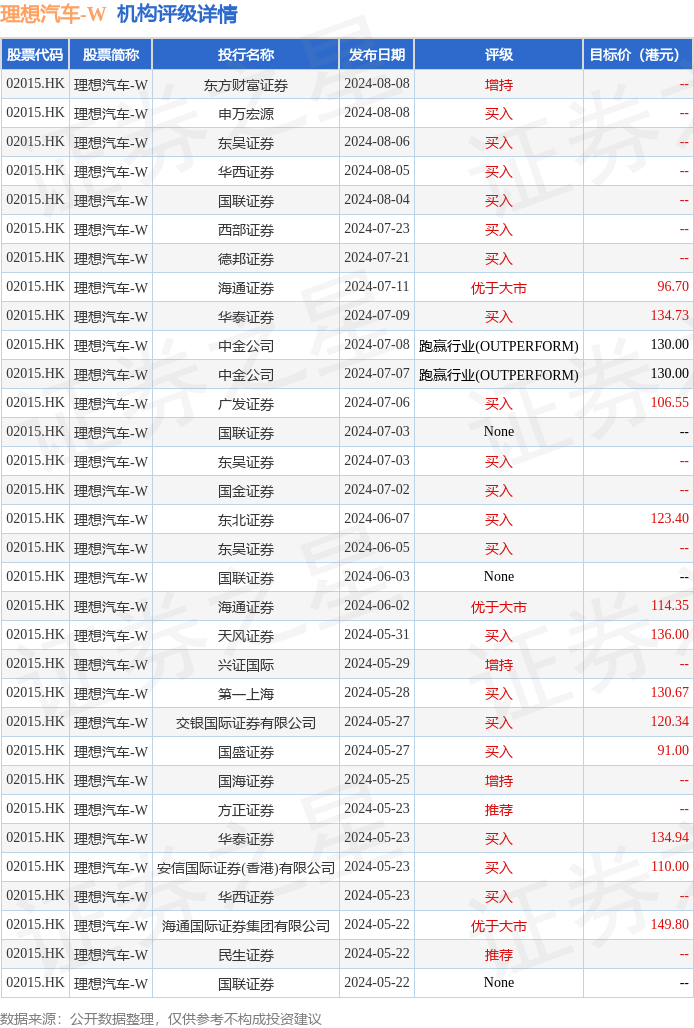Click 安信国际证券(香港)有限公司 cell
The image size is (694, 1028).
[246, 868]
